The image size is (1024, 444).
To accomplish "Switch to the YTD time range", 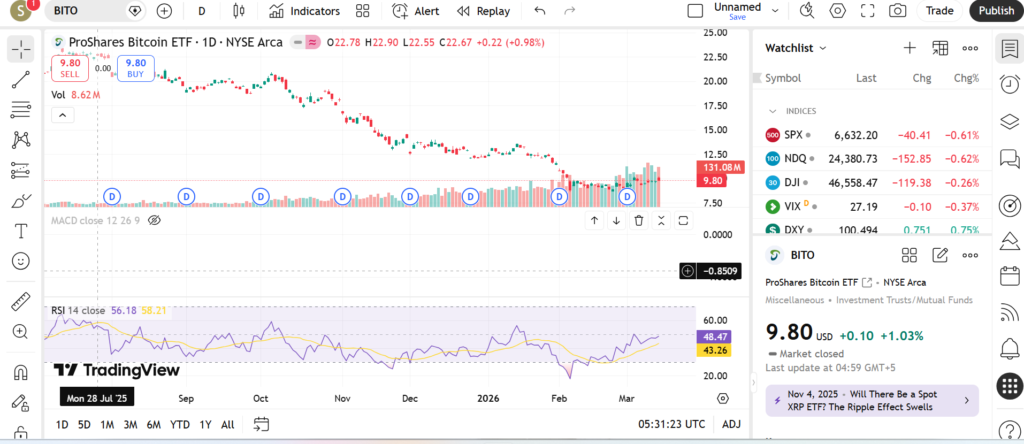I will coord(180,424).
